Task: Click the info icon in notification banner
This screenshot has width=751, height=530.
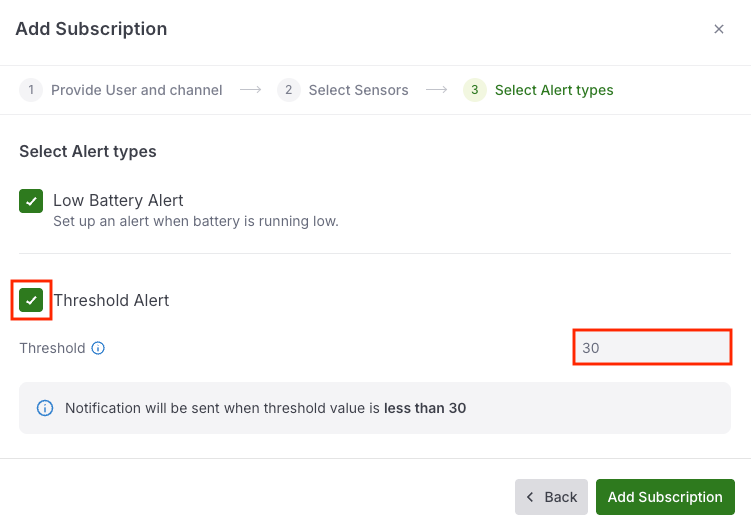Action: (x=45, y=408)
